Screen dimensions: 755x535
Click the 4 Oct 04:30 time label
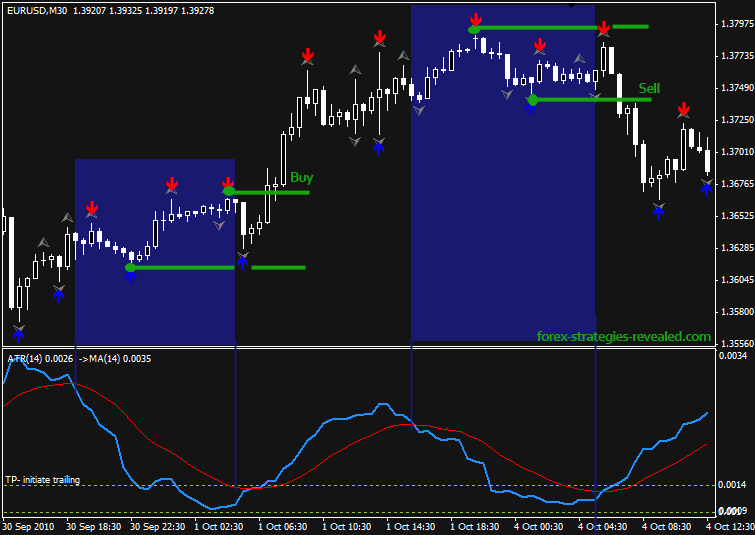tap(602, 526)
